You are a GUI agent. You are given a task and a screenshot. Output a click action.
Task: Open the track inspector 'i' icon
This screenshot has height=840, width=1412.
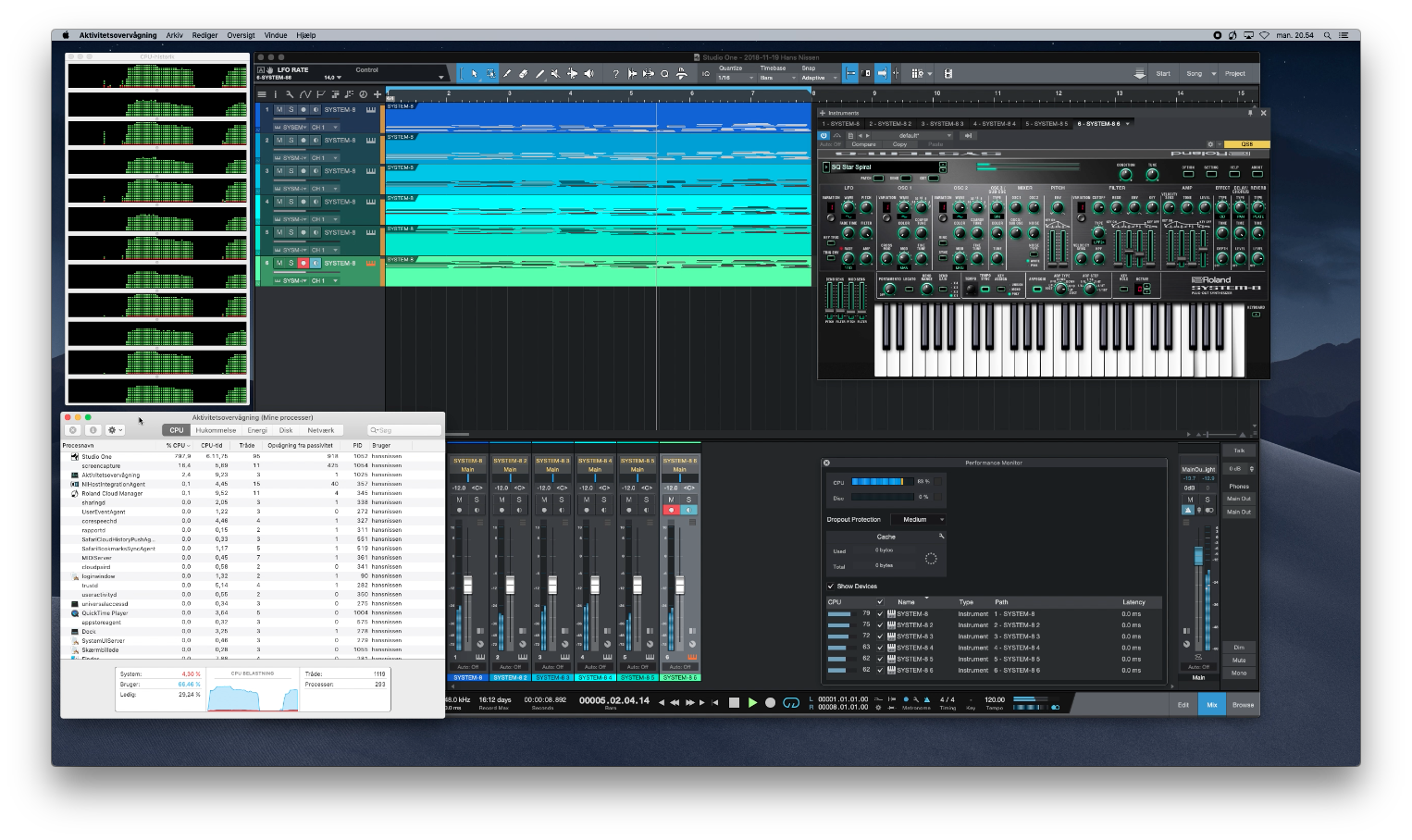point(275,94)
